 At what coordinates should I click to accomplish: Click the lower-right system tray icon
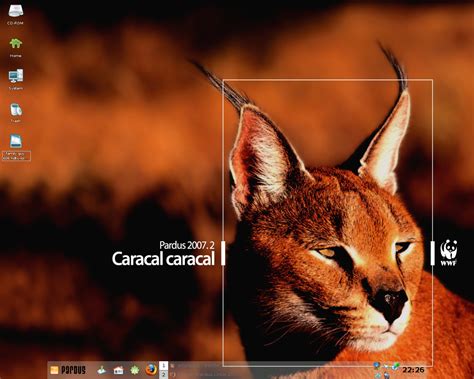pos(387,376)
